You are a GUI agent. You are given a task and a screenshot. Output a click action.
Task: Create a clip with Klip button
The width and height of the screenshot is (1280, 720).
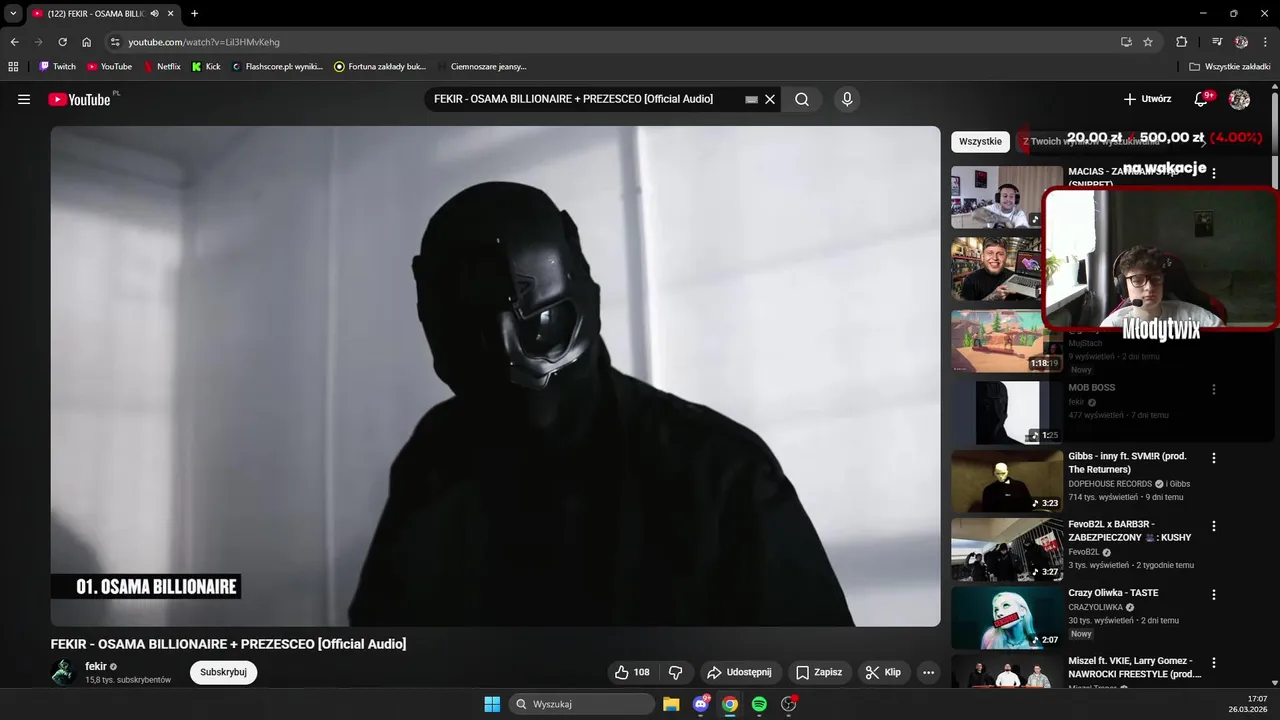coord(883,672)
